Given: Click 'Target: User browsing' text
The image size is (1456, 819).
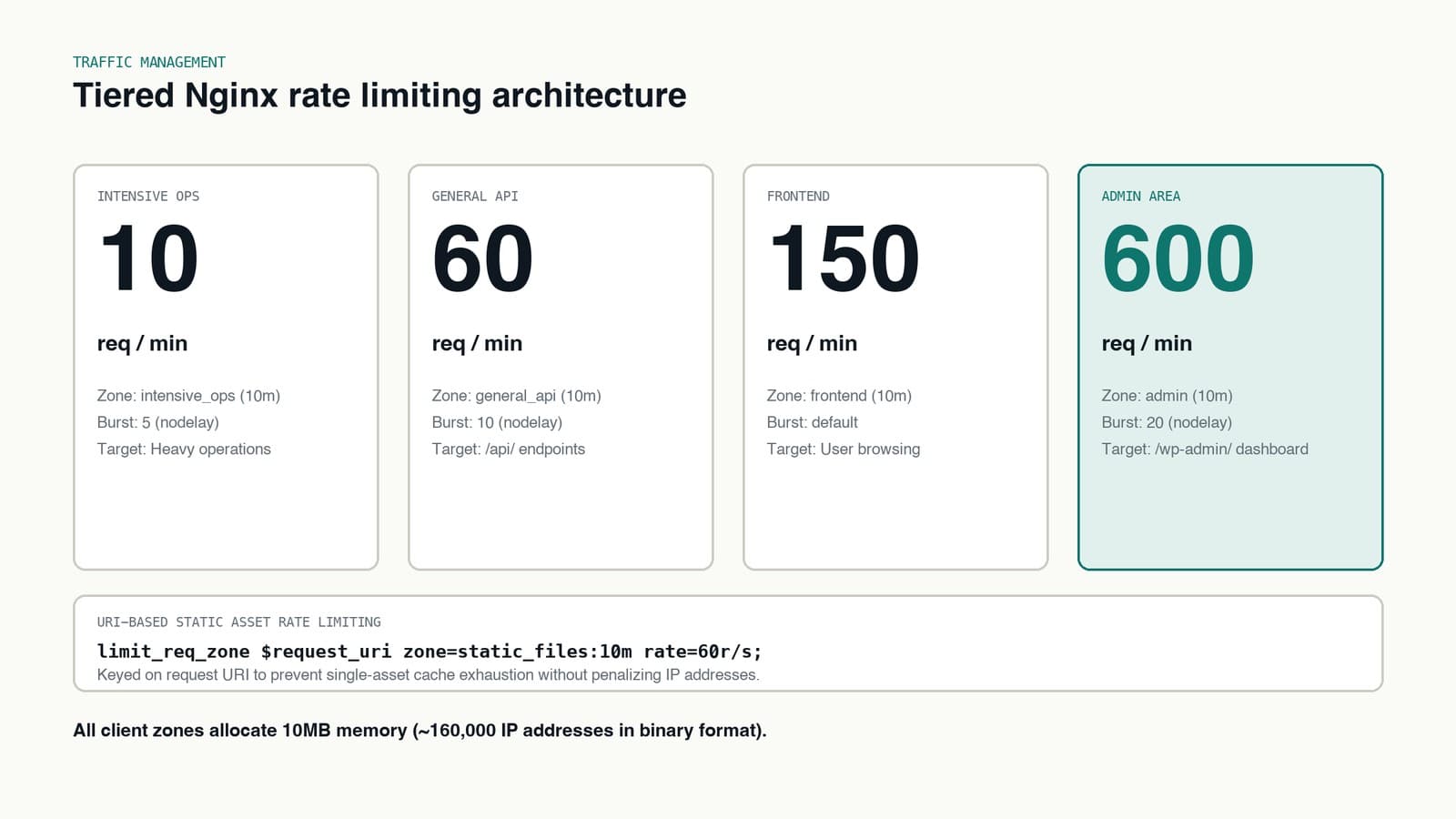Looking at the screenshot, I should (843, 449).
